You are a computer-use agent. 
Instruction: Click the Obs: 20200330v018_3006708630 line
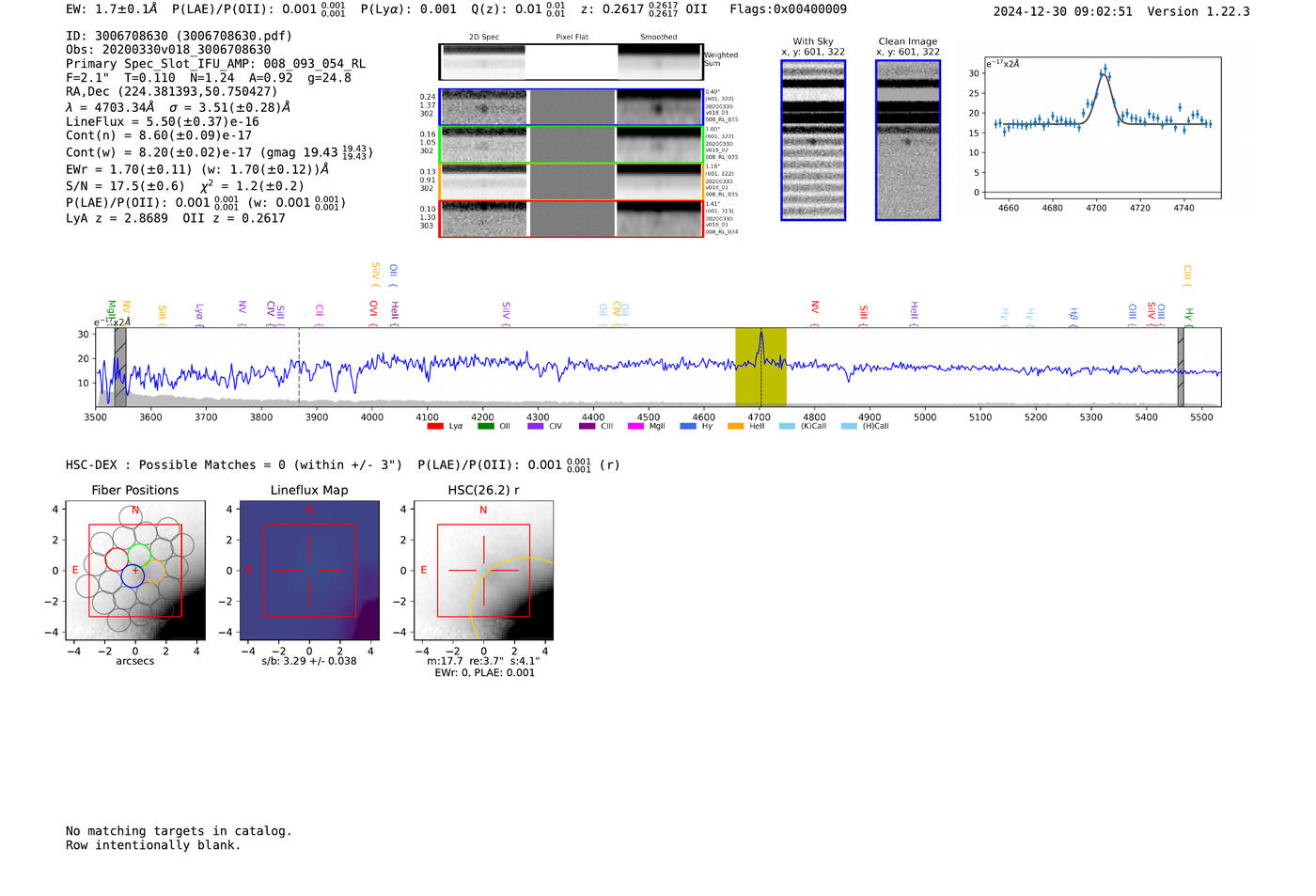[168, 50]
